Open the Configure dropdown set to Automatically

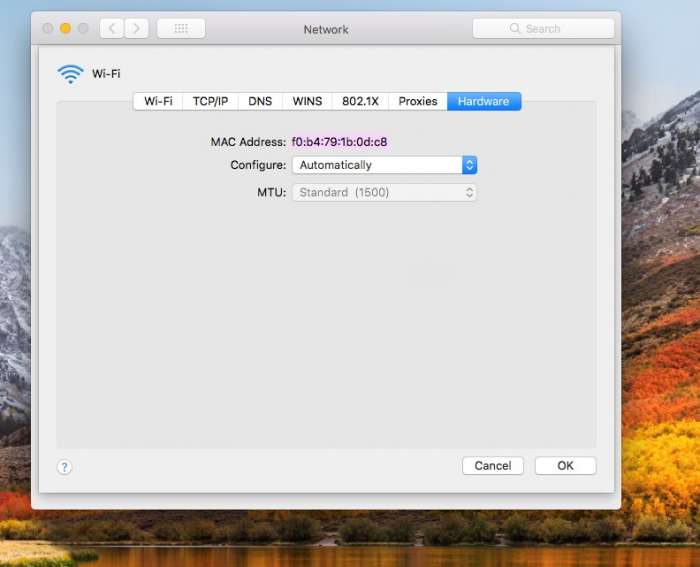pos(384,165)
